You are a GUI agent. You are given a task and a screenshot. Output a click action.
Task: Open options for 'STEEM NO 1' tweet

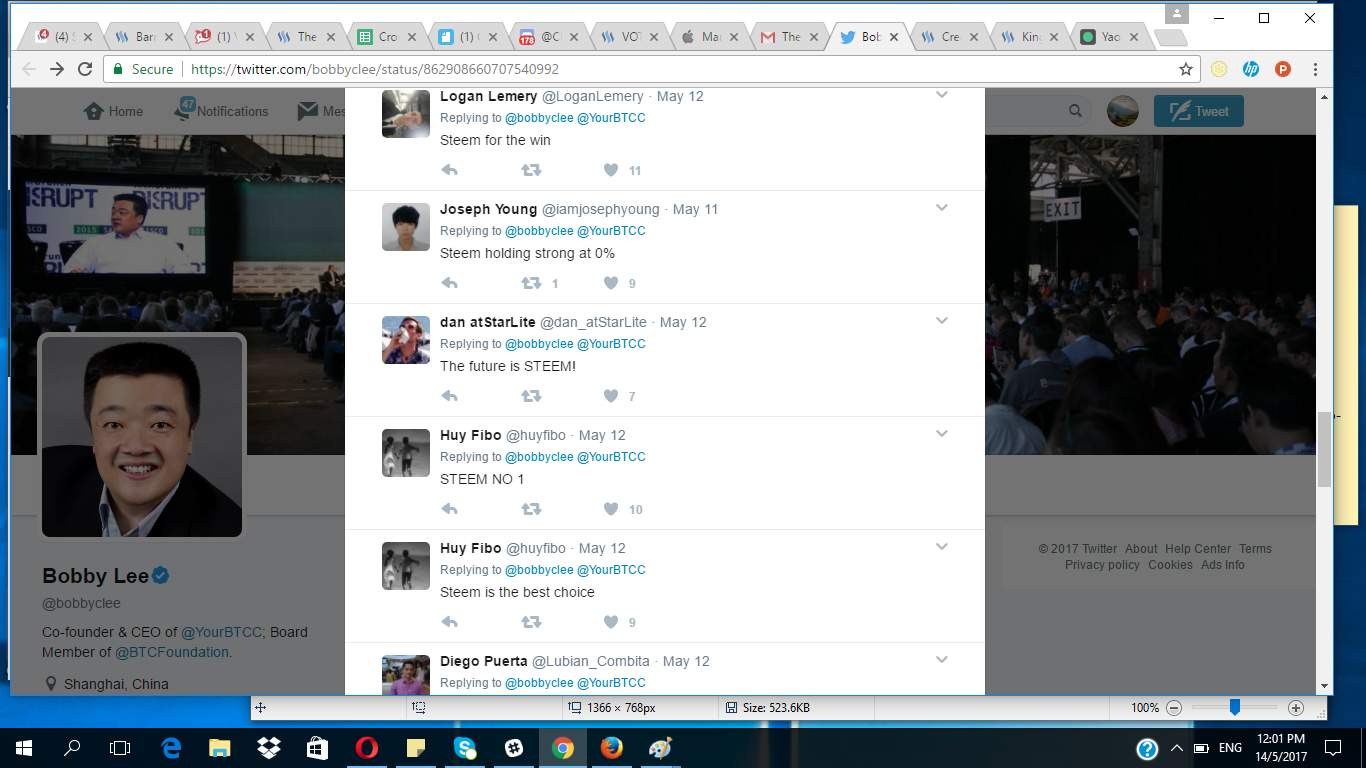click(x=942, y=434)
